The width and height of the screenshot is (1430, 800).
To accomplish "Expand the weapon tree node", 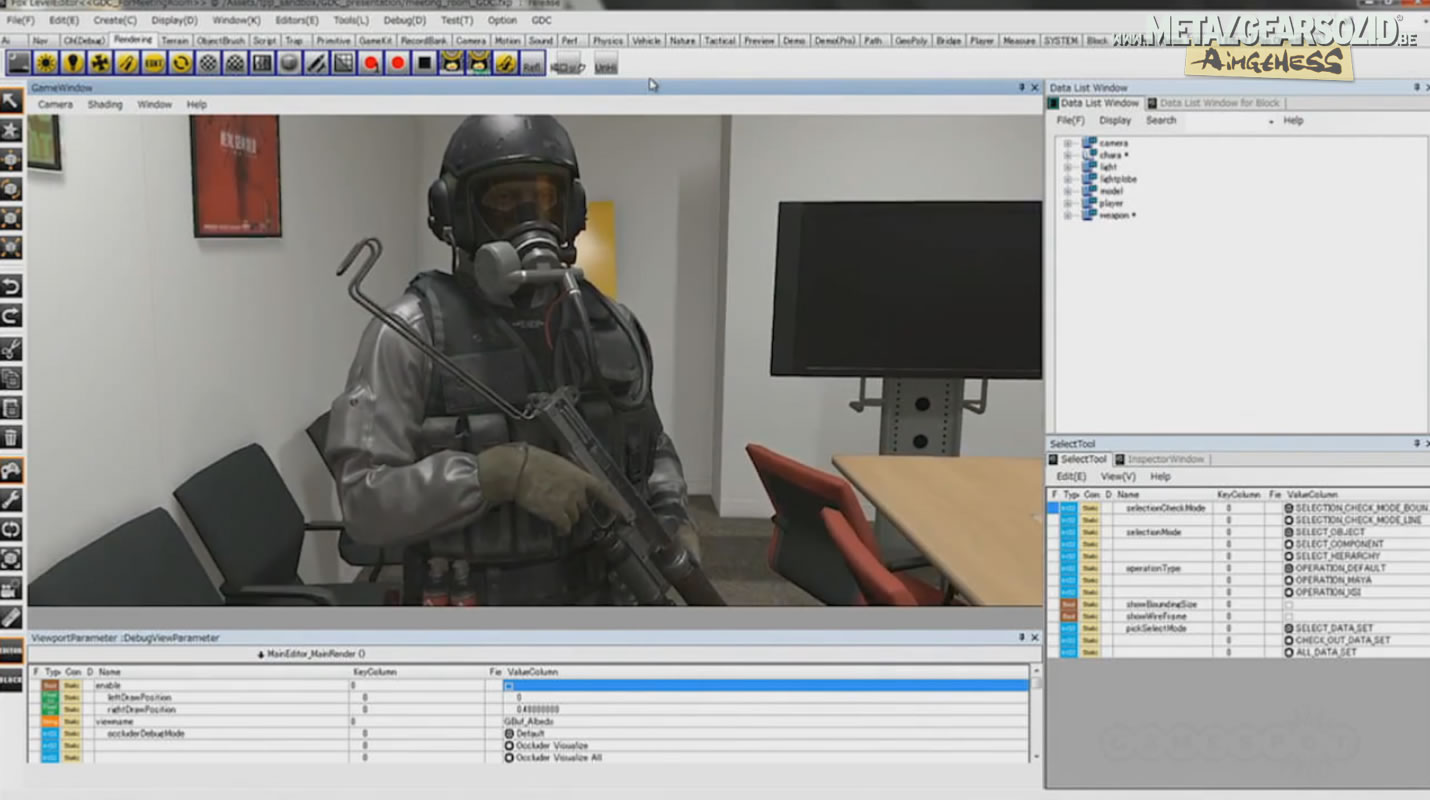I will [x=1067, y=215].
